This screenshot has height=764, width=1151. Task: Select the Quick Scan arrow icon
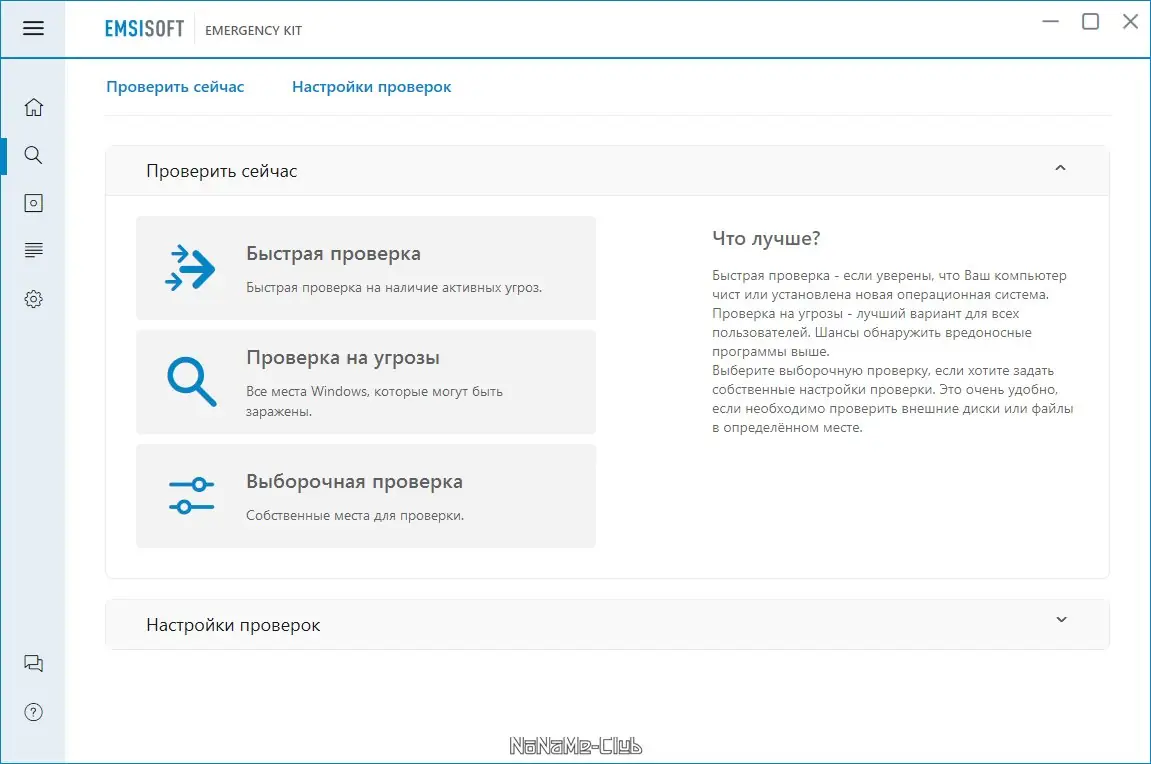click(x=191, y=267)
